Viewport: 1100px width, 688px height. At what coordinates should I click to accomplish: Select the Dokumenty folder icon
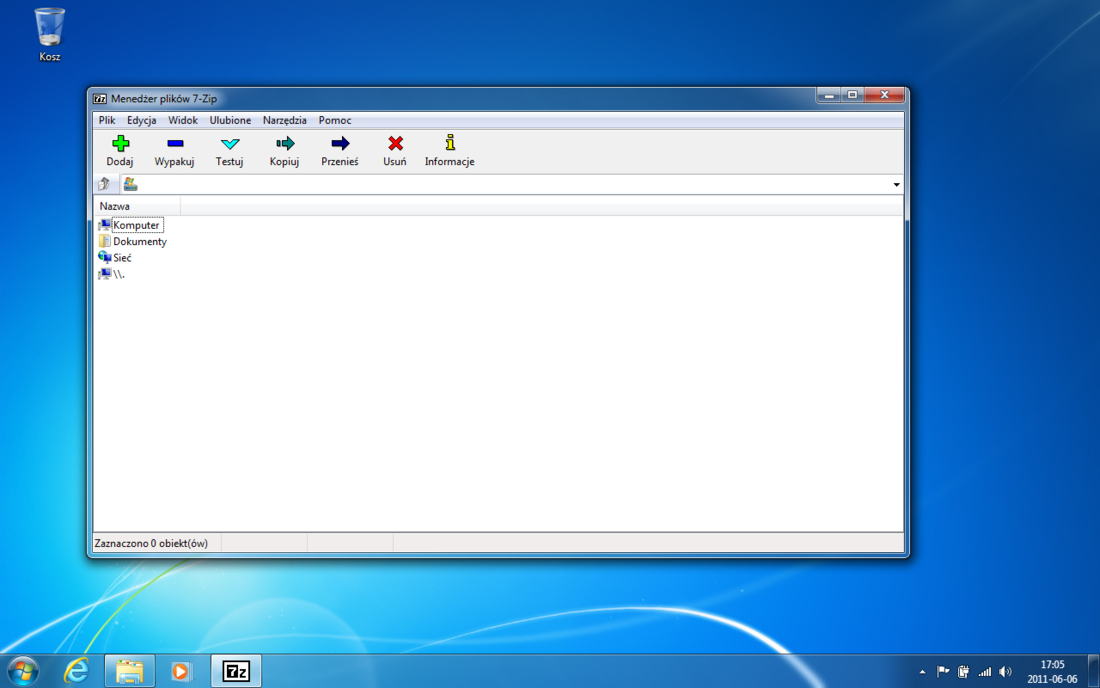coord(105,241)
